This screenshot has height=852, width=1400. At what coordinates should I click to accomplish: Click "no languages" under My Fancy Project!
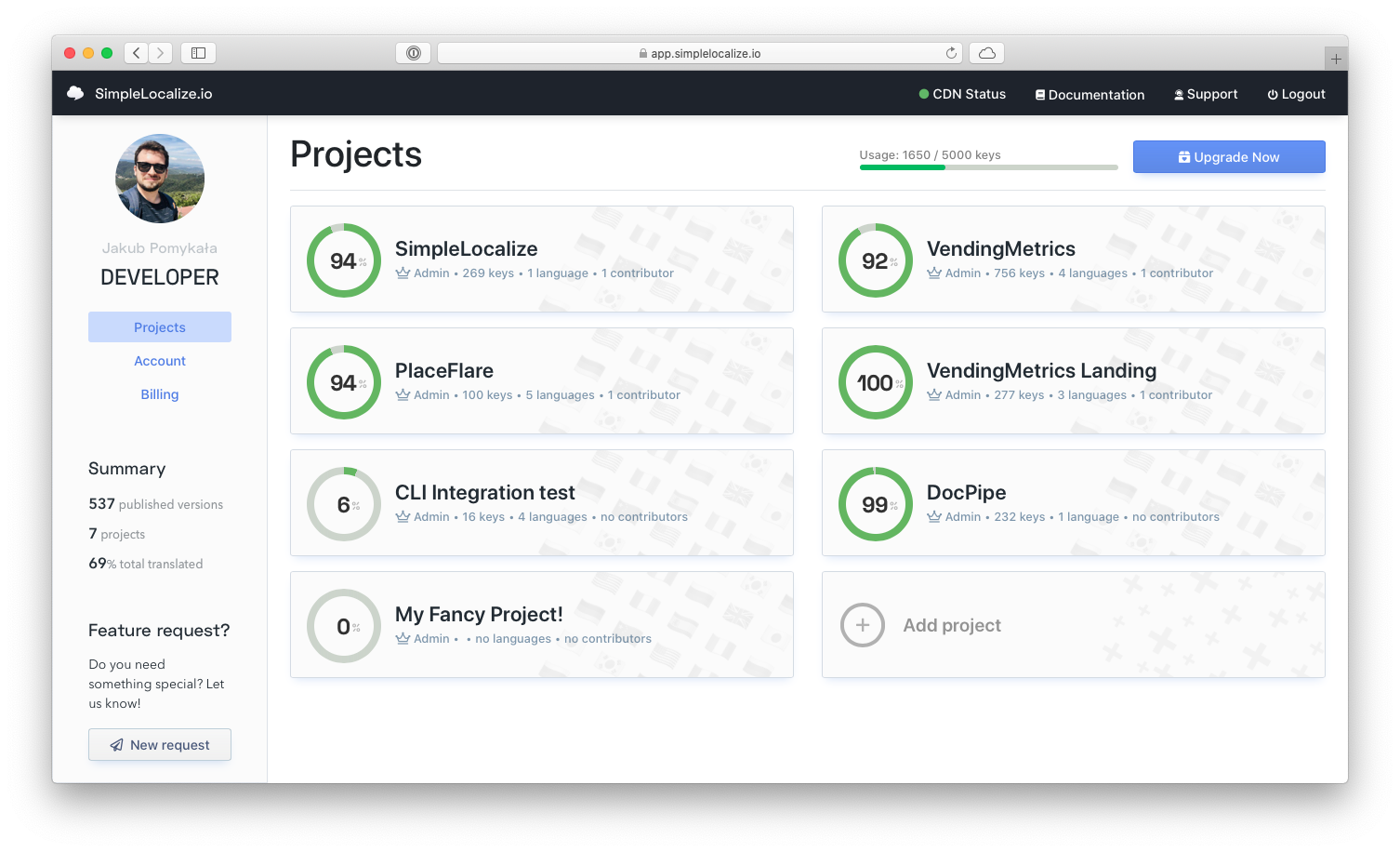pyautogui.click(x=513, y=638)
